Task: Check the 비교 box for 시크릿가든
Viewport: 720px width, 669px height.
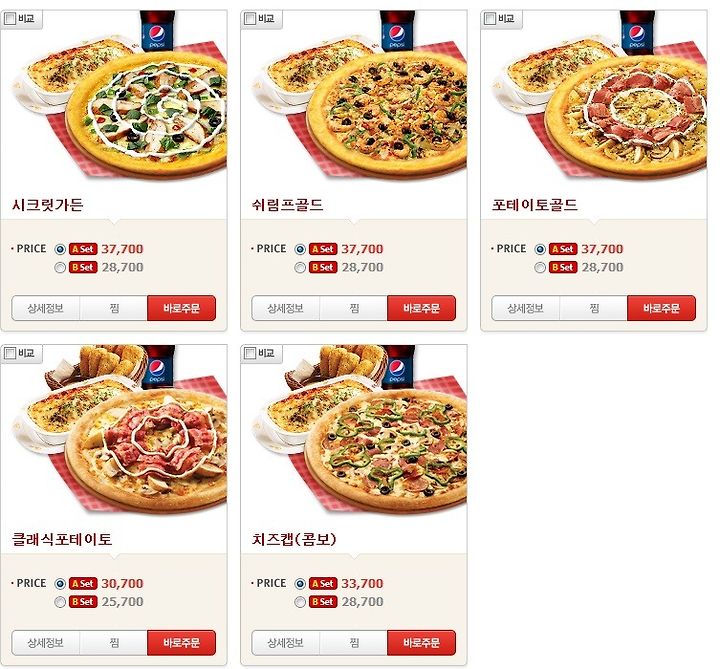Action: pyautogui.click(x=10, y=19)
